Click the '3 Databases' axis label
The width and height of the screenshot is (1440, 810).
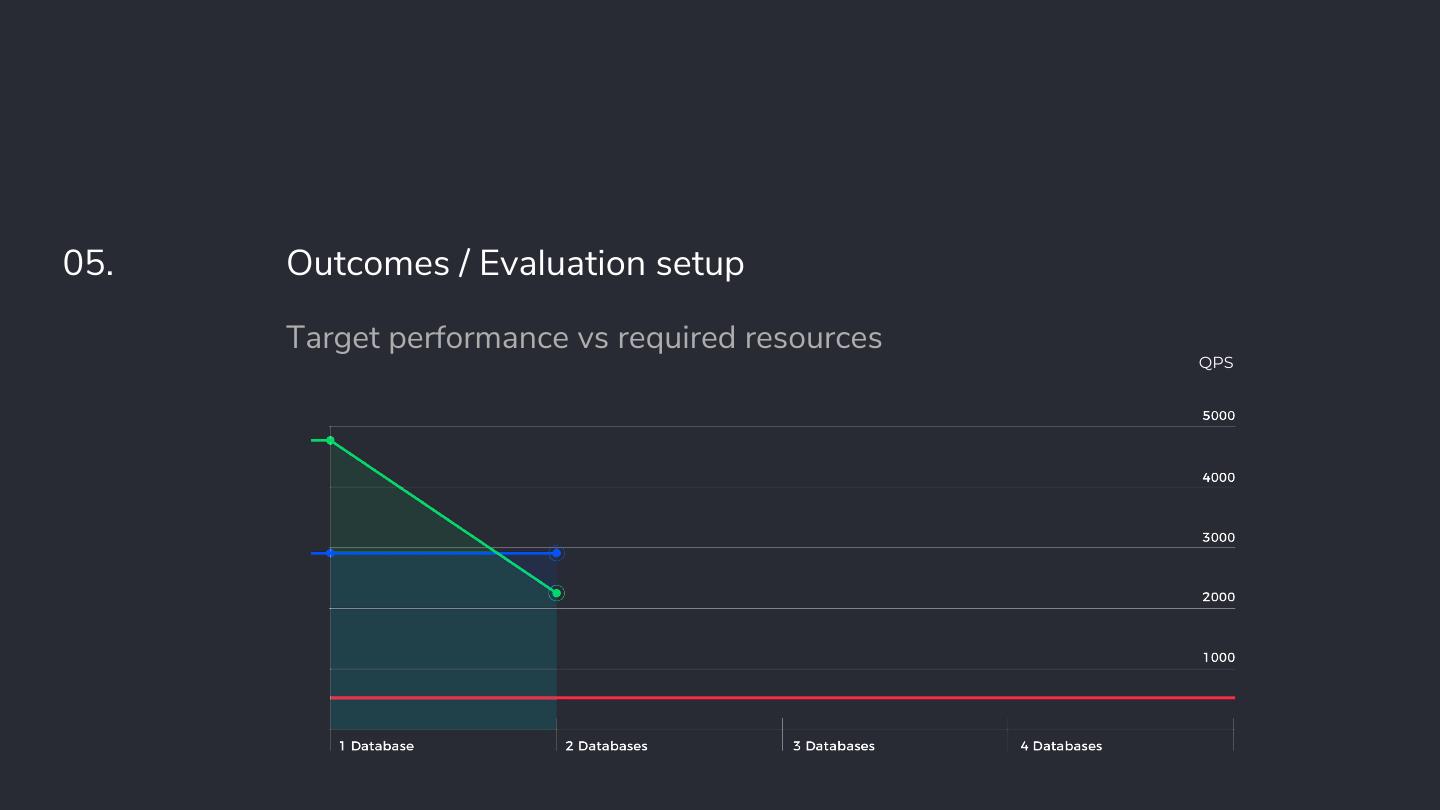click(834, 746)
